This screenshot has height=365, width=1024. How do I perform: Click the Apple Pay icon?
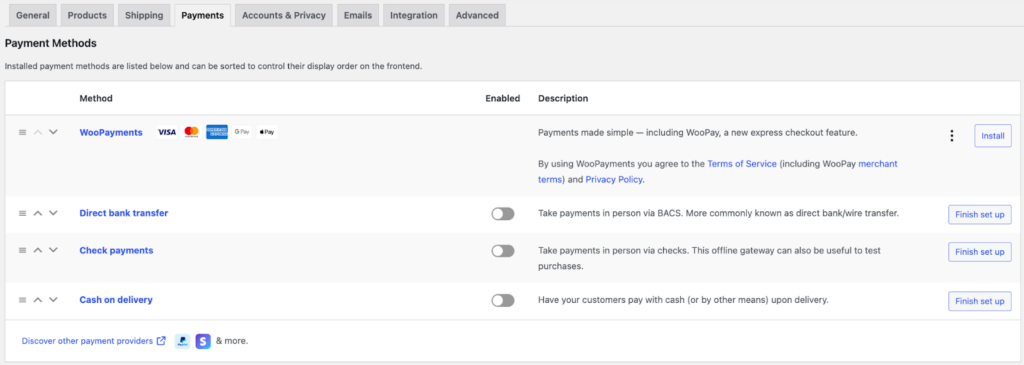266,132
